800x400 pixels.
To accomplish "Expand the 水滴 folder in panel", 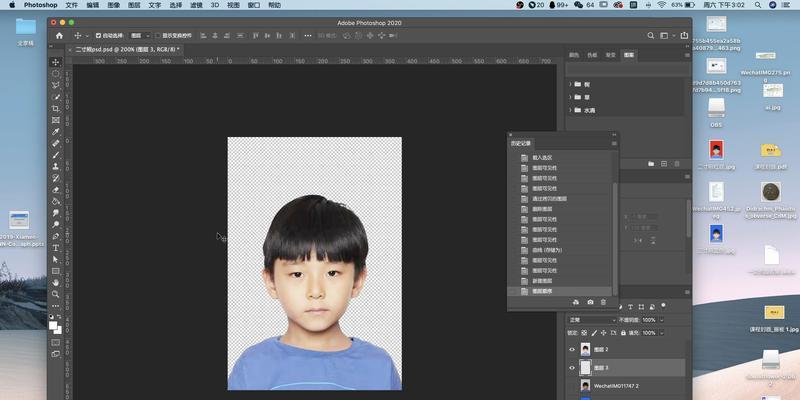I will click(x=570, y=110).
